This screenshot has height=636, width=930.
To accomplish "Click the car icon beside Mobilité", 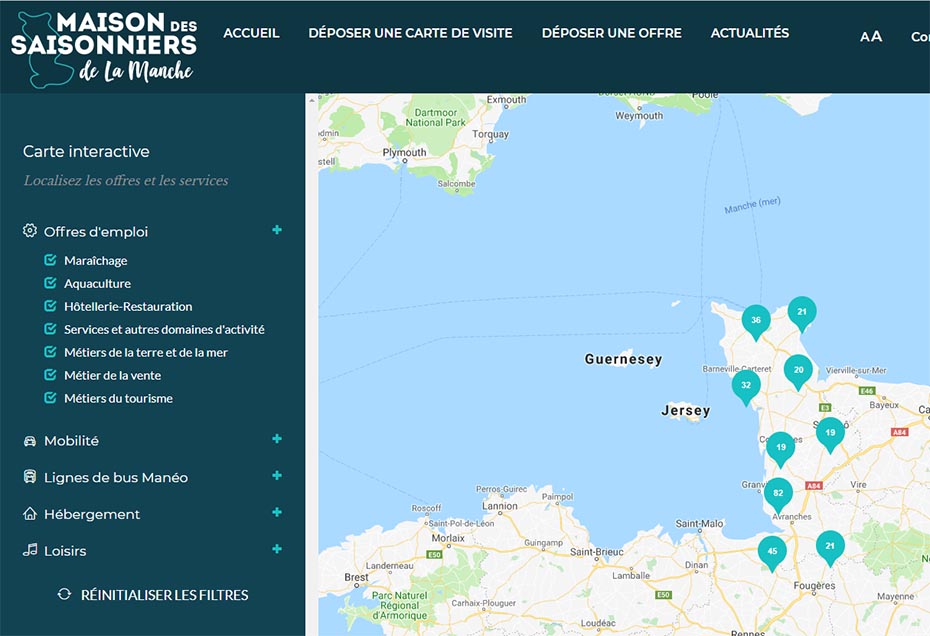I will [x=30, y=441].
